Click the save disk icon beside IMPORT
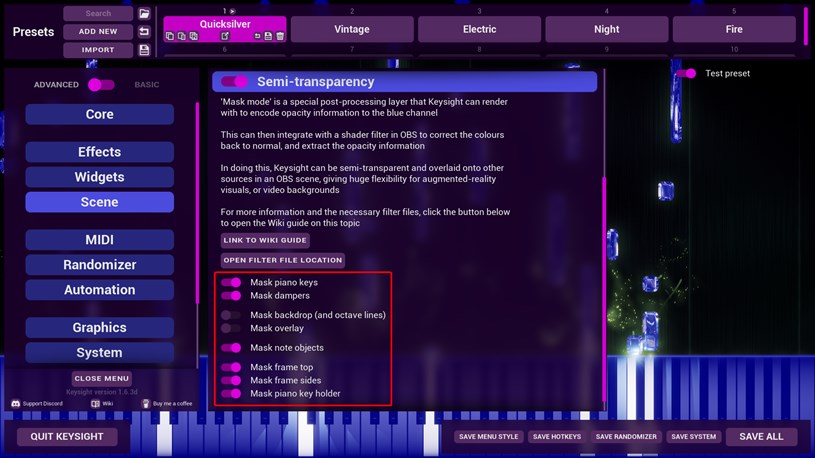This screenshot has height=458, width=815. (x=144, y=50)
